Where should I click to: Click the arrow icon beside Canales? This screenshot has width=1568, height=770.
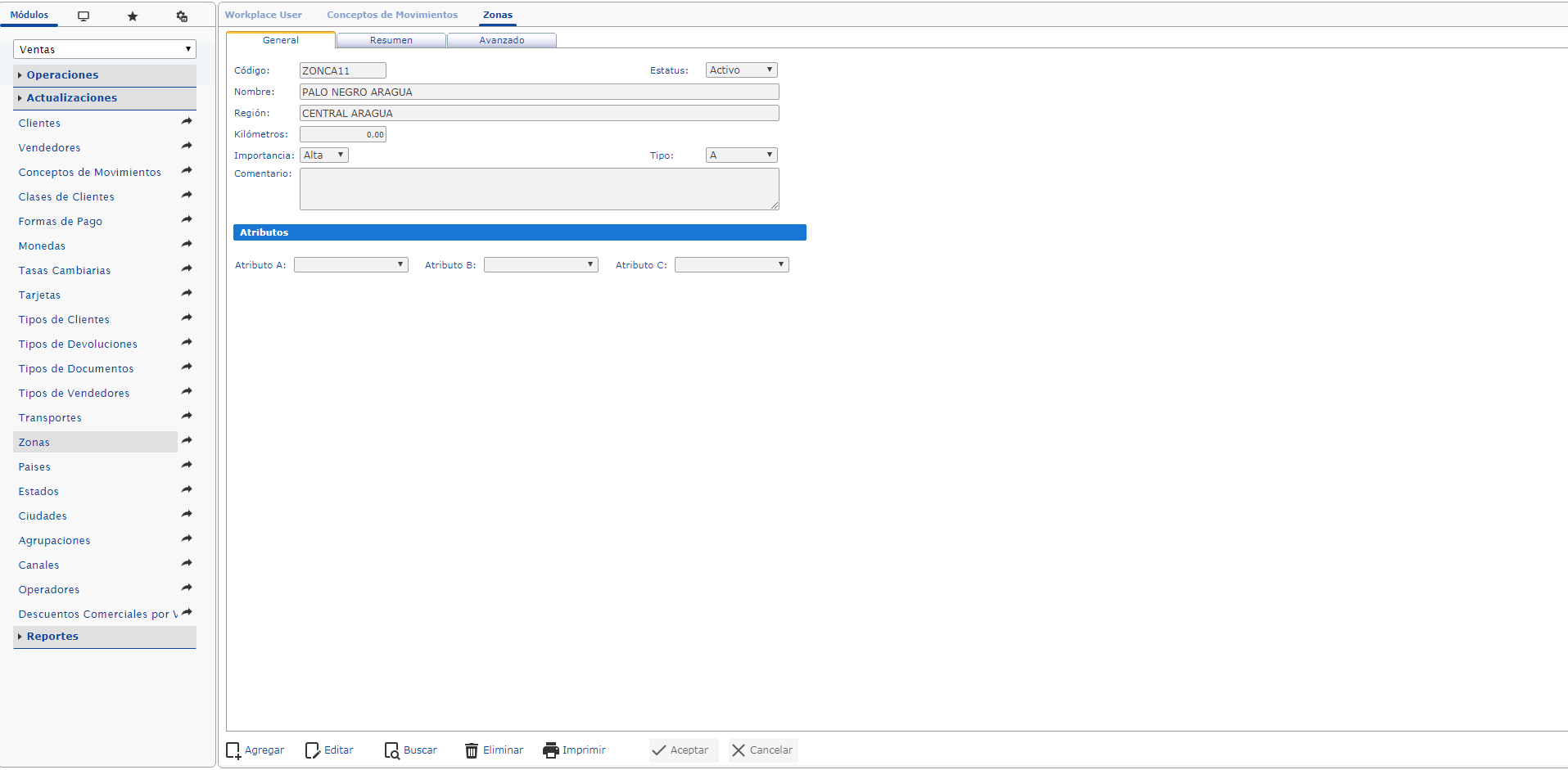click(x=187, y=563)
